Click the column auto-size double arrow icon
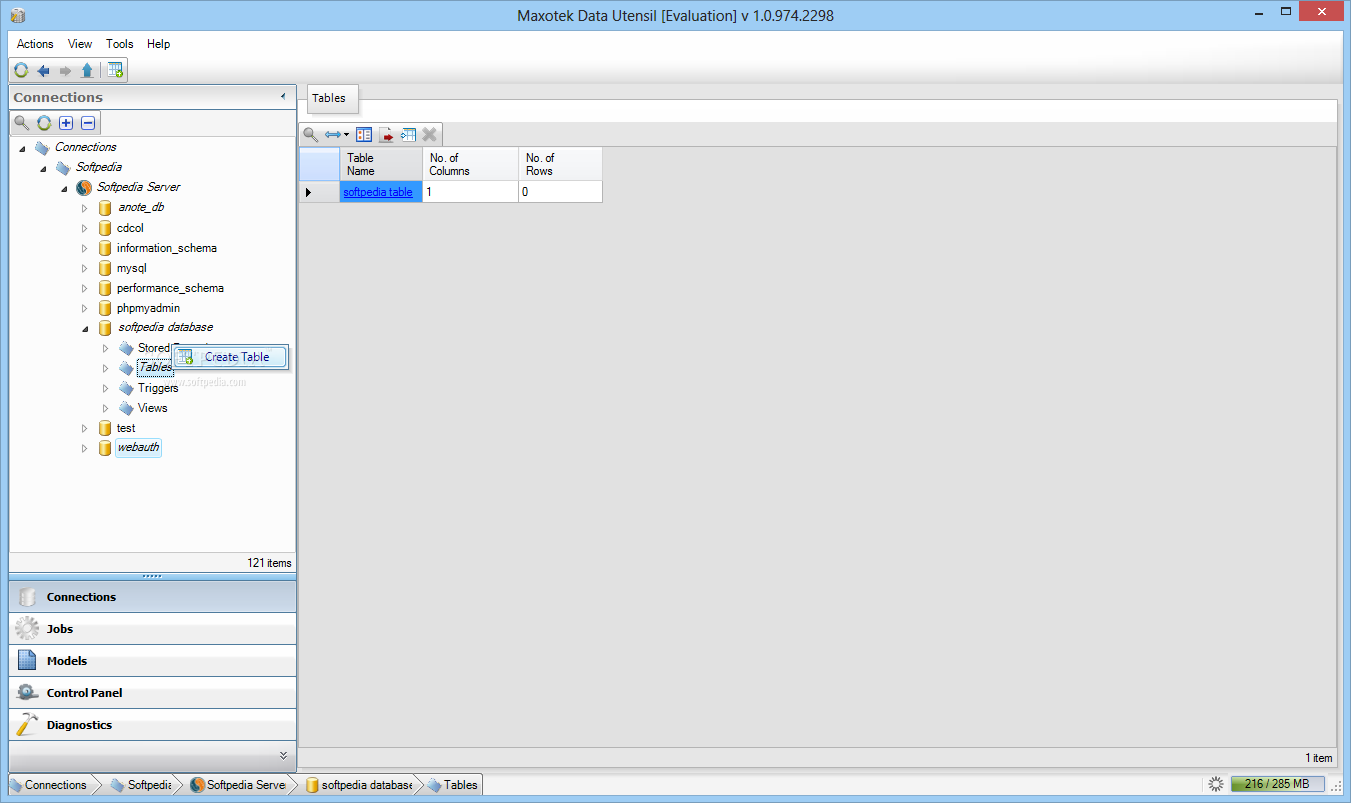Image resolution: width=1351 pixels, height=803 pixels. tap(333, 135)
